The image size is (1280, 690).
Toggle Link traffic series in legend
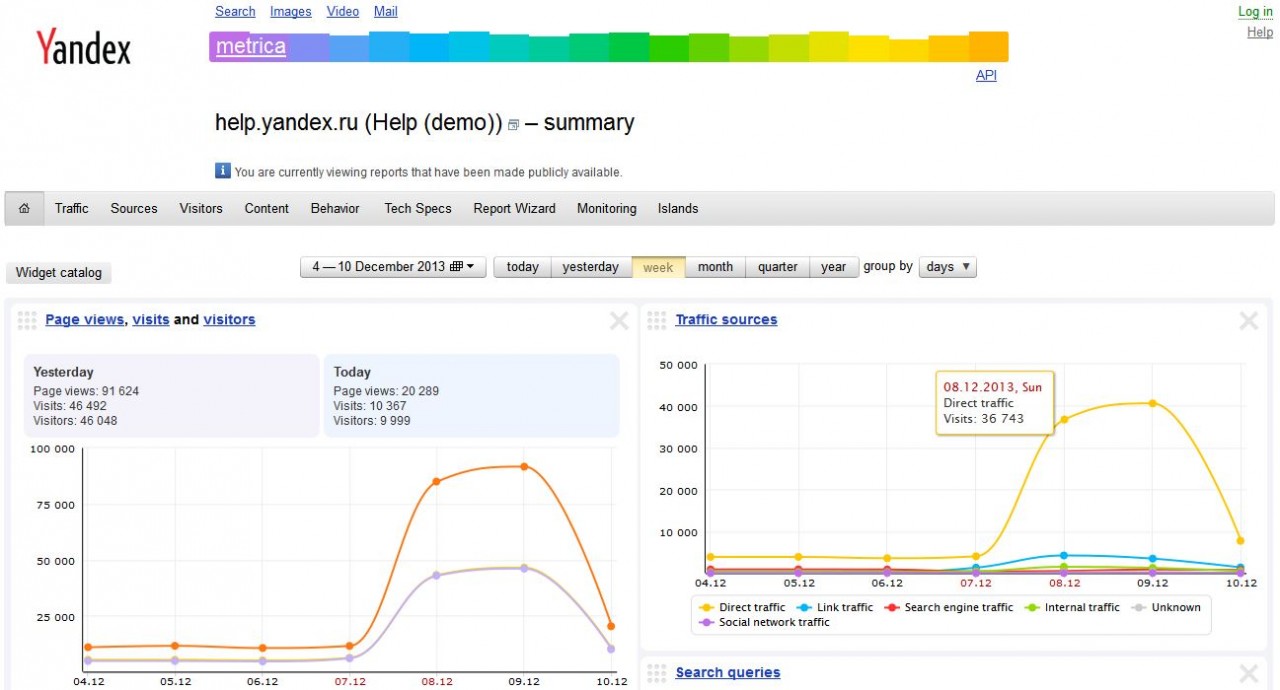pyautogui.click(x=835, y=607)
